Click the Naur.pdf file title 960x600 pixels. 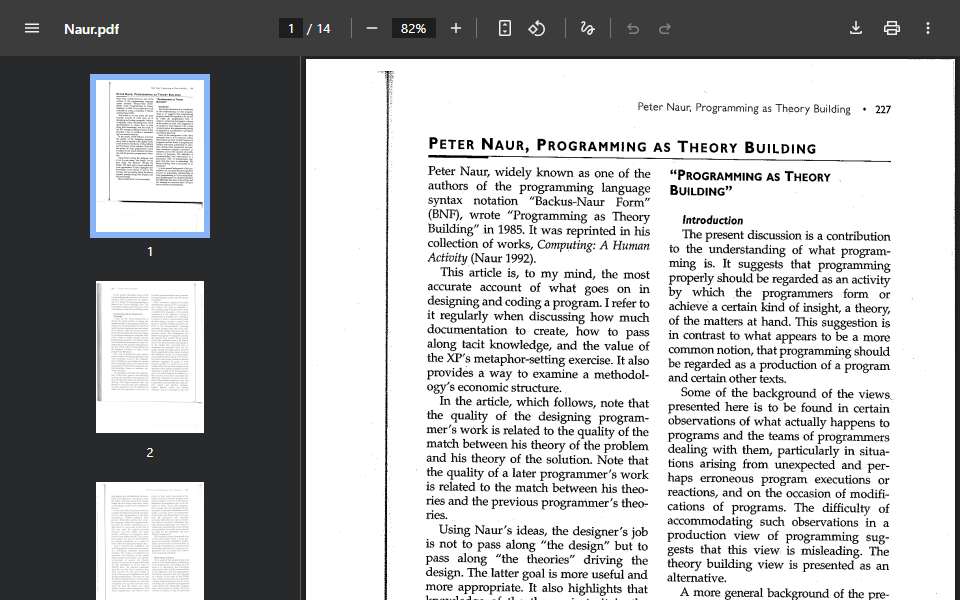91,29
